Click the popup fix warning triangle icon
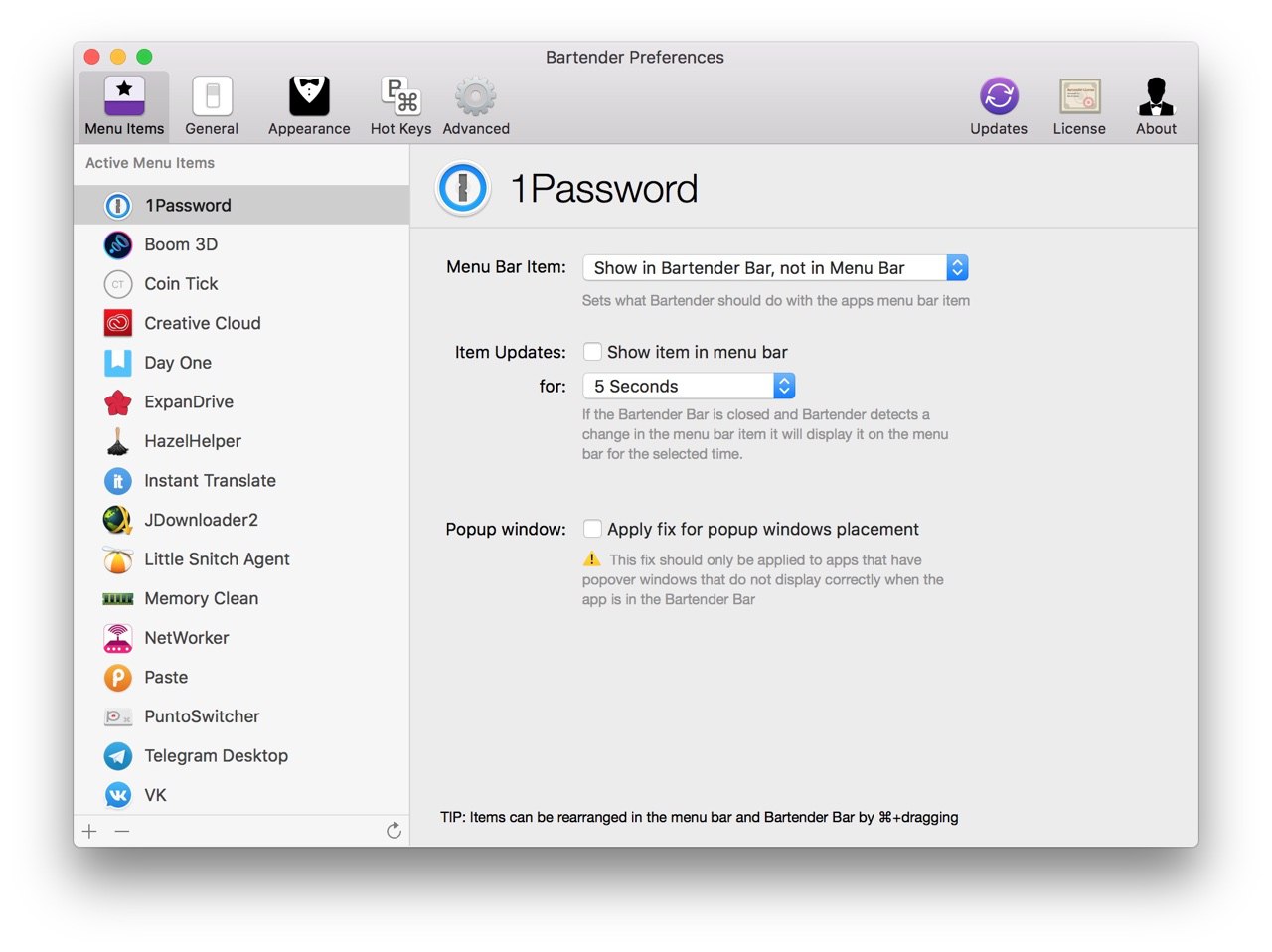 592,559
